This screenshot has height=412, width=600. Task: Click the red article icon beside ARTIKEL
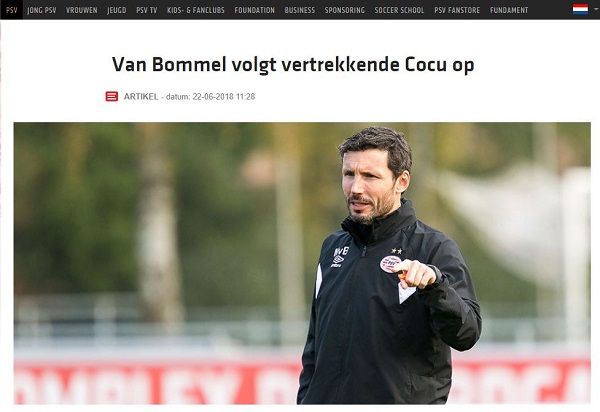pyautogui.click(x=112, y=96)
